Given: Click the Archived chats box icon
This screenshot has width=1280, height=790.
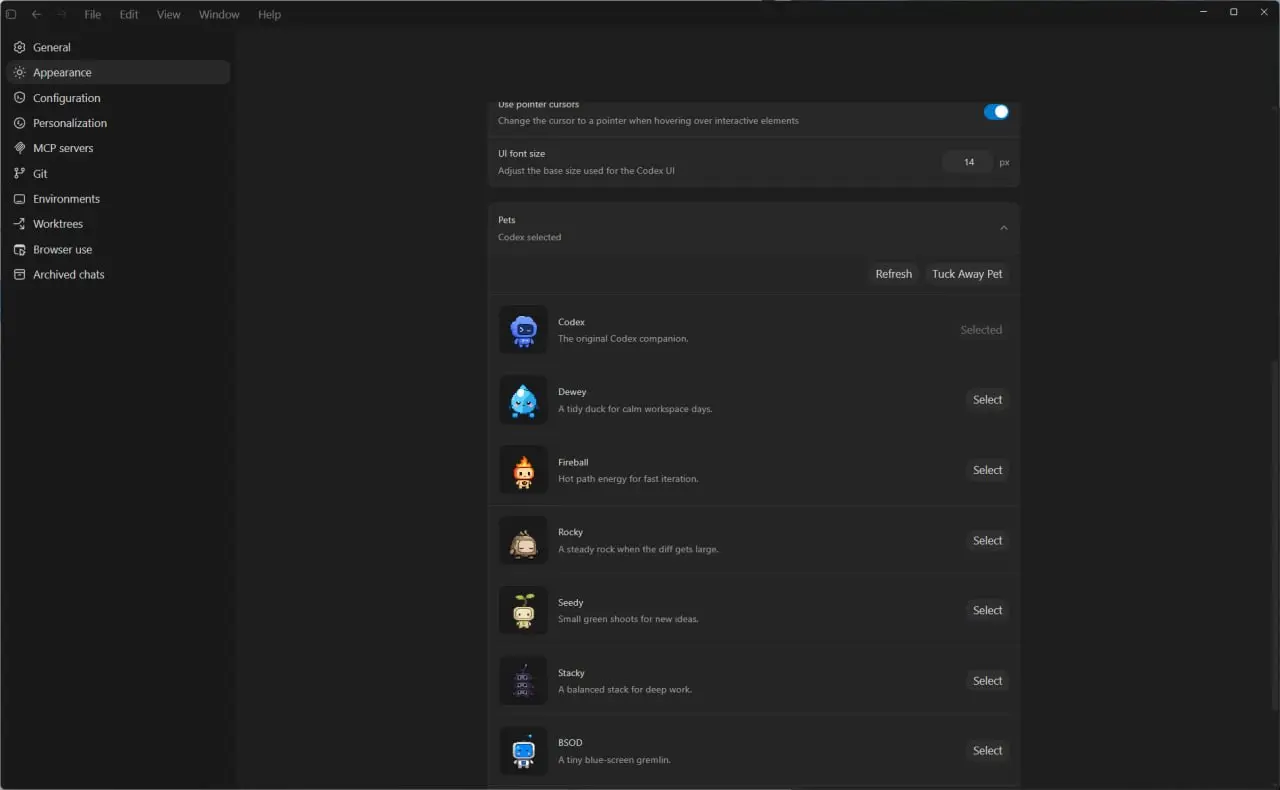Looking at the screenshot, I should coord(19,274).
